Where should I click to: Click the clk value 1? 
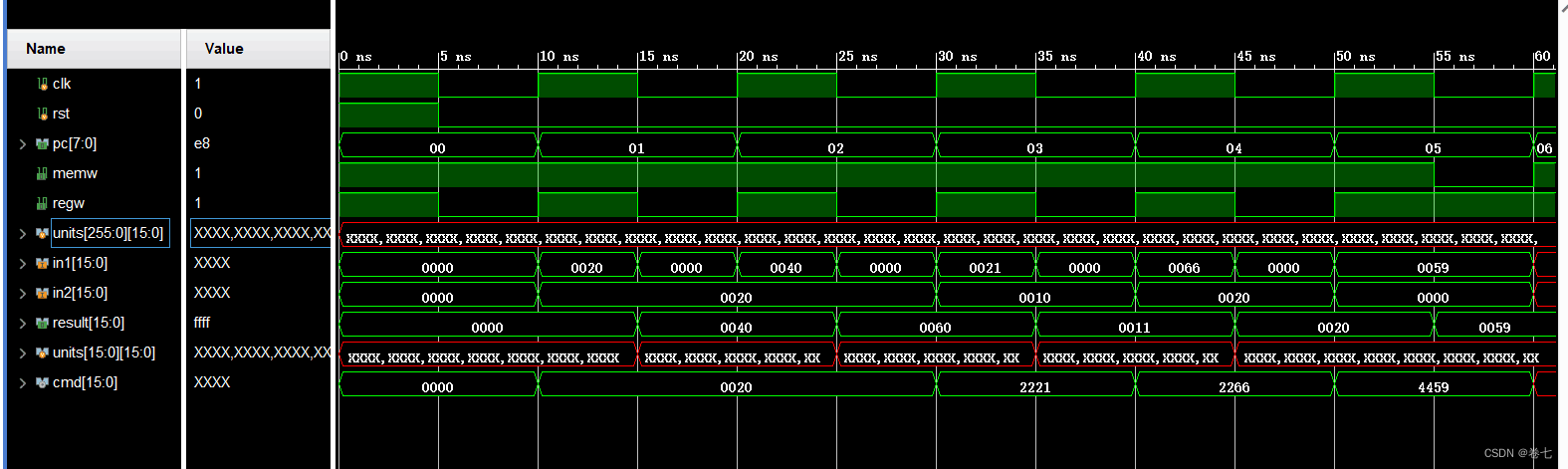click(198, 84)
